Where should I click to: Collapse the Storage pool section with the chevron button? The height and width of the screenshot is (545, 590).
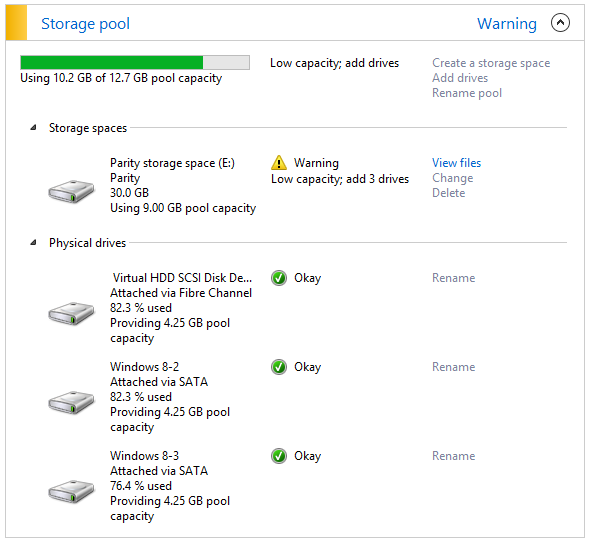560,23
